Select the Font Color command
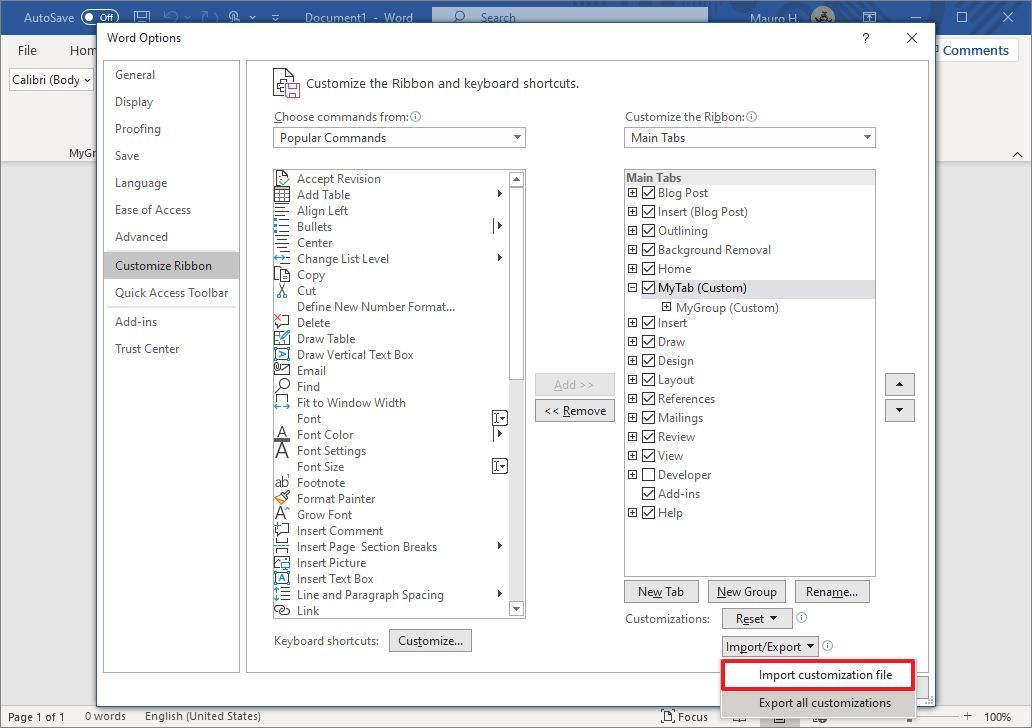The width and height of the screenshot is (1032, 728). point(327,434)
